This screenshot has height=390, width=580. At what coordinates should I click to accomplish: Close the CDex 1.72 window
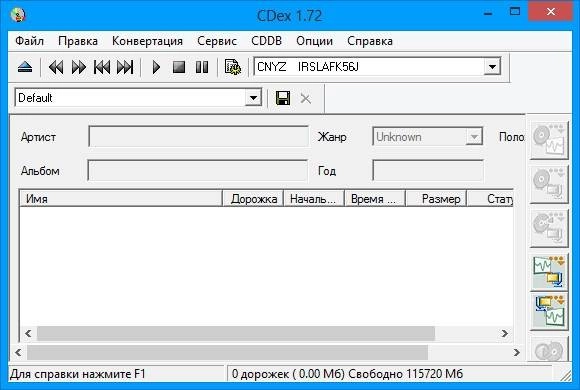click(550, 11)
